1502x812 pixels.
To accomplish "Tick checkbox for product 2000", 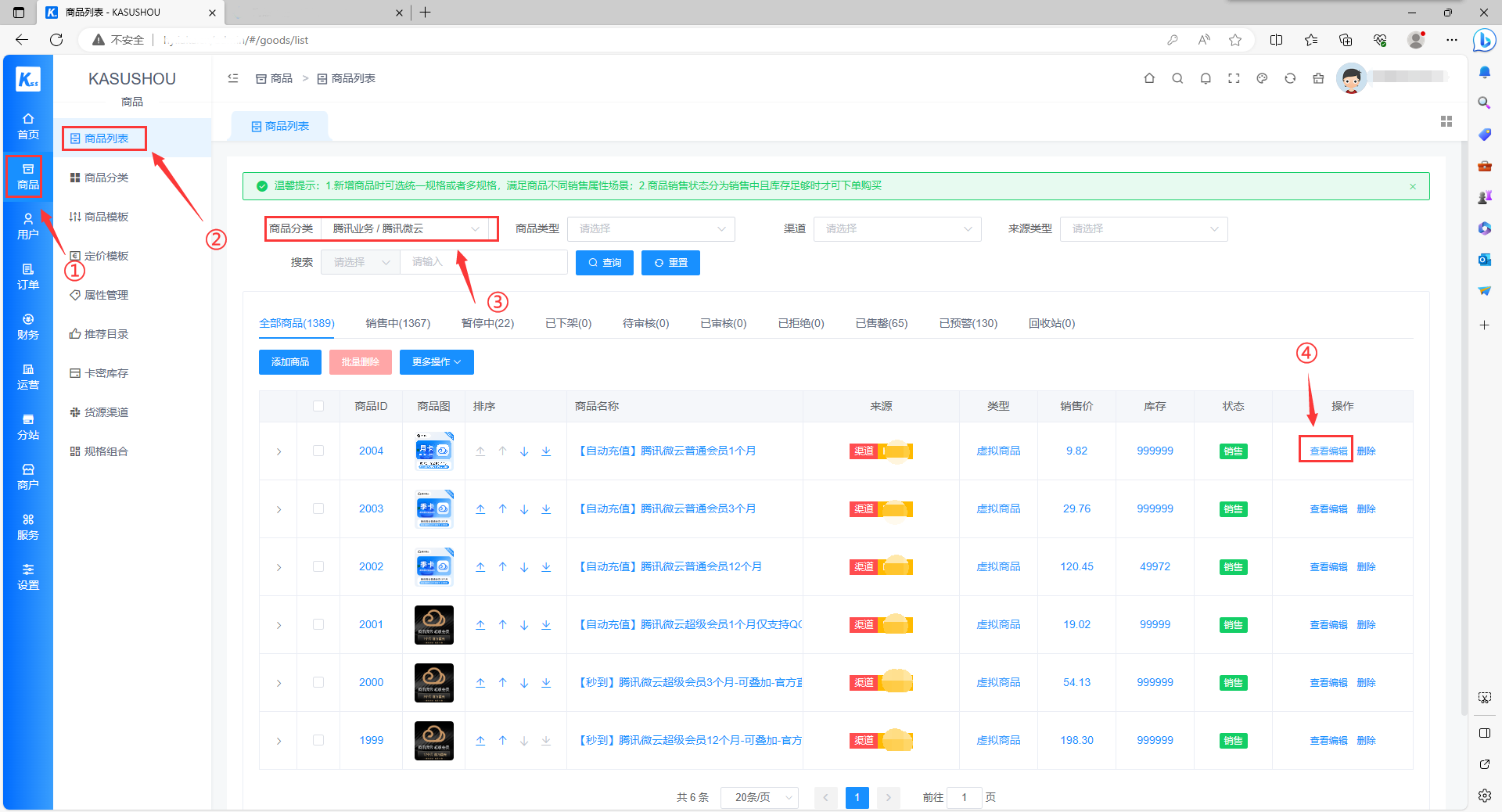I will pos(318,682).
